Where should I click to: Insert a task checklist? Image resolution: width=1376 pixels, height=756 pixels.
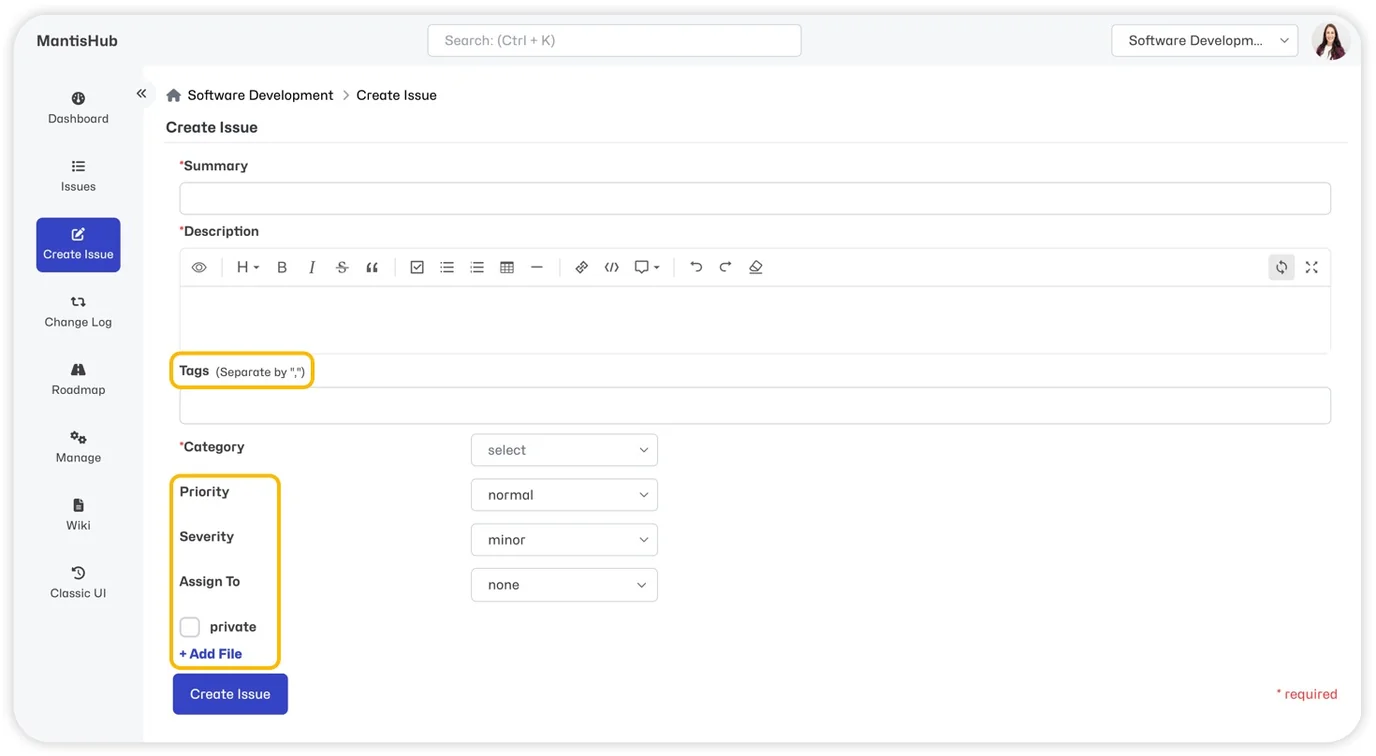tap(417, 268)
